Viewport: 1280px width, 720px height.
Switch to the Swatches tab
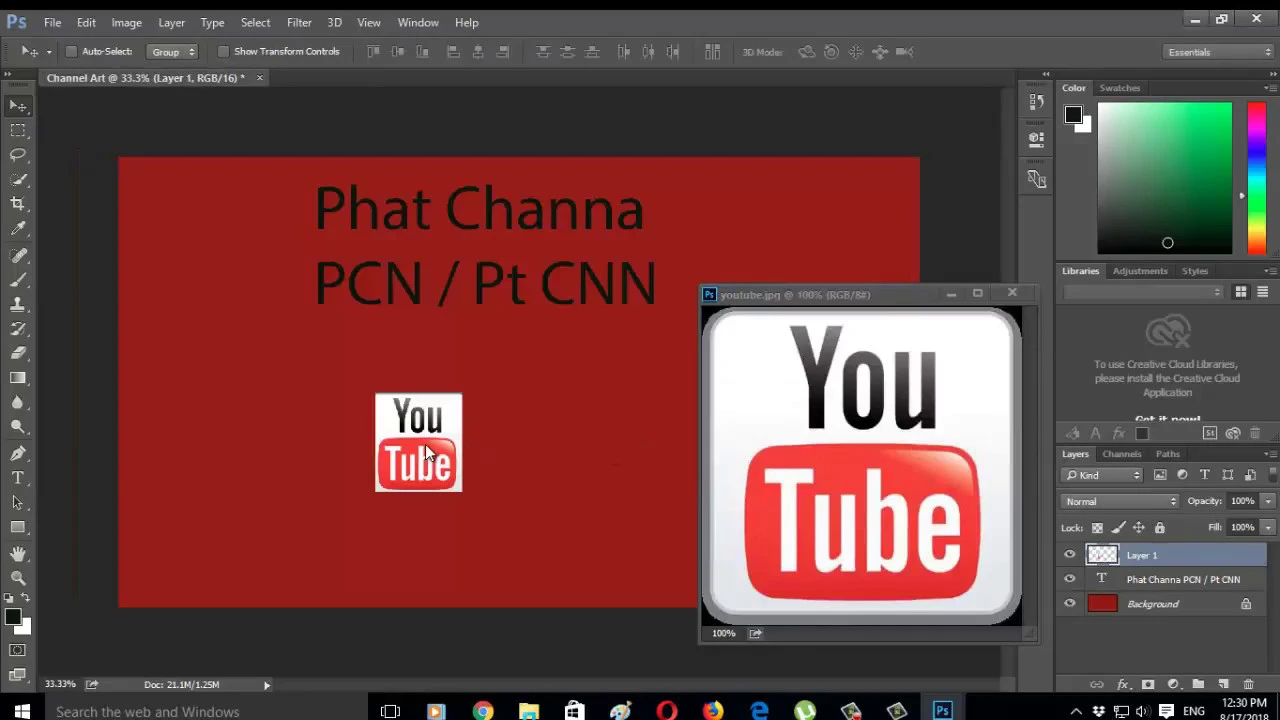pos(1119,88)
